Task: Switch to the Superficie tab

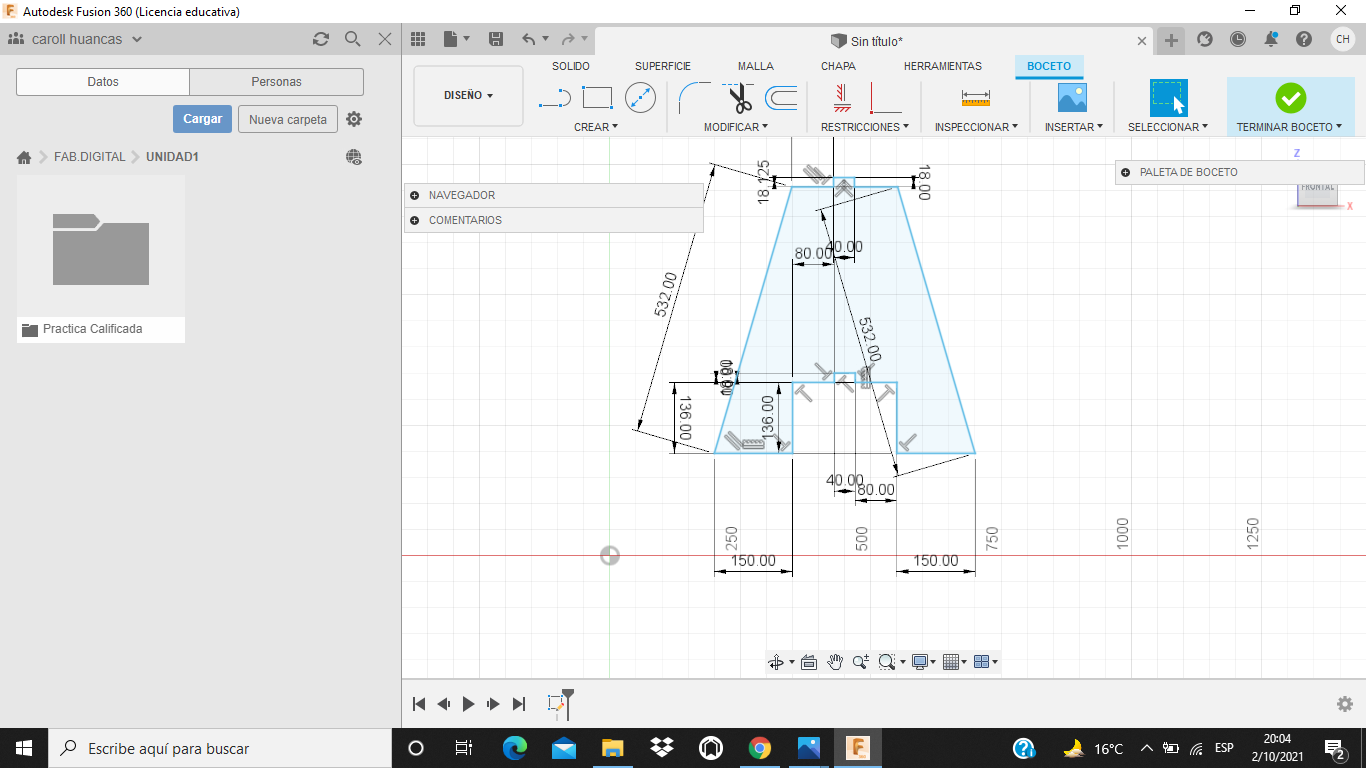Action: 662,66
